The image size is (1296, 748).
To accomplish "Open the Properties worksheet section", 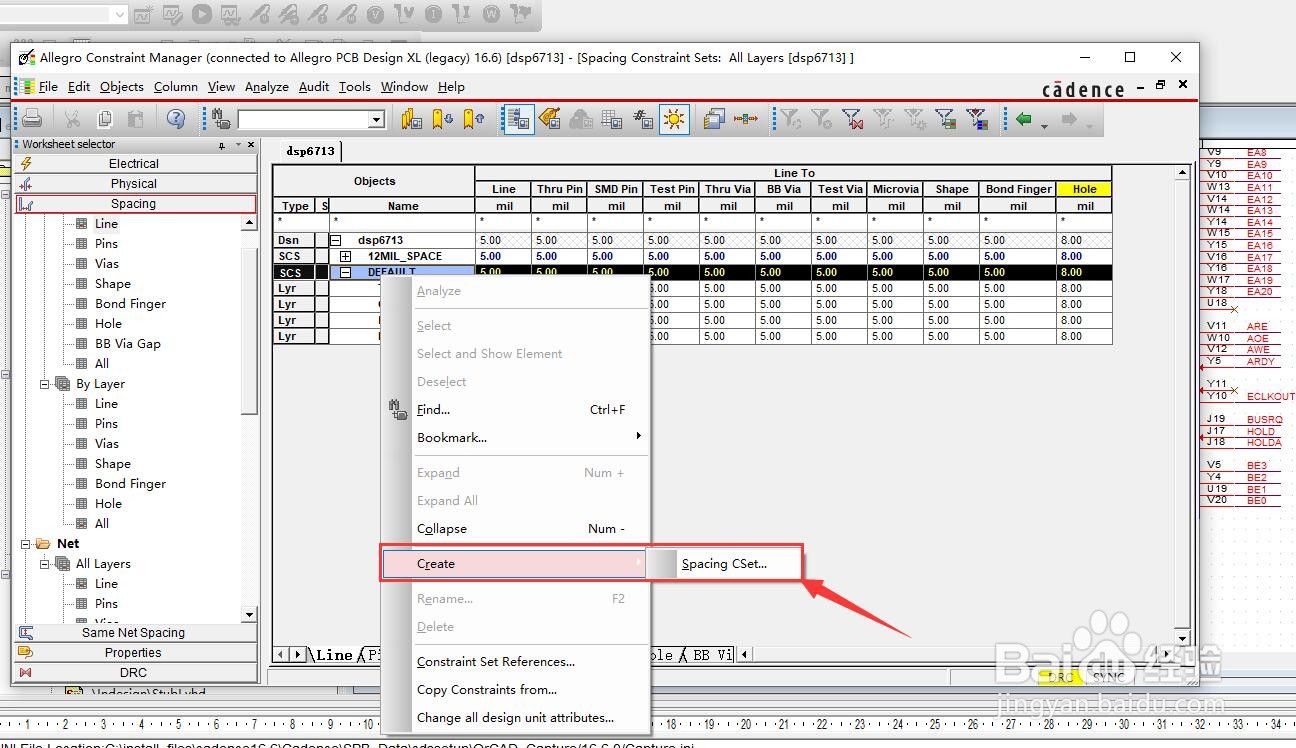I will tap(134, 652).
